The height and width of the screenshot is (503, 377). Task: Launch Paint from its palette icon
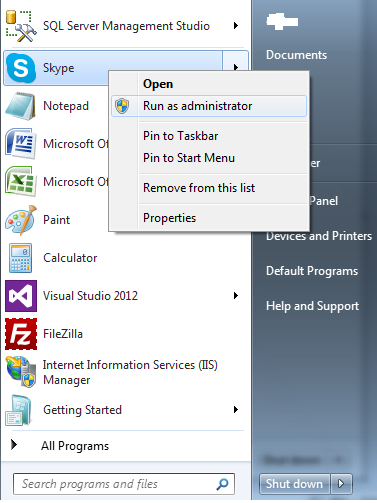point(21,220)
